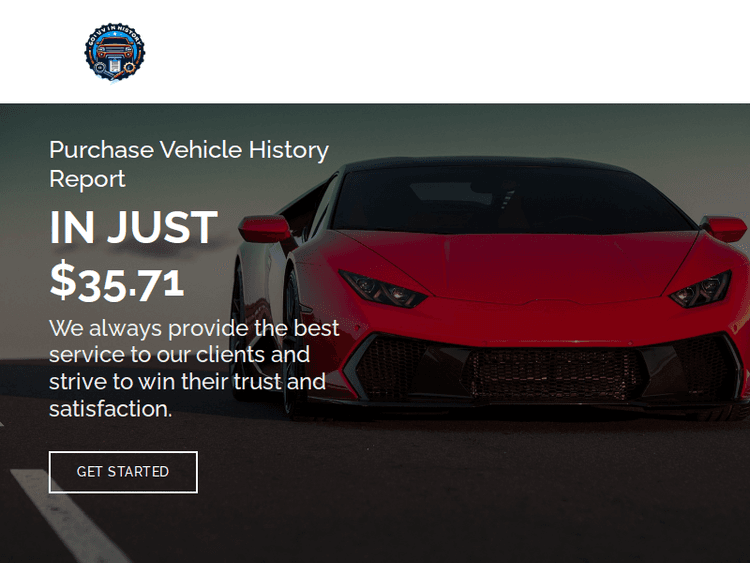Screen dimensions: 750x563
Task: Click the car's right side mirror
Action: pos(725,229)
